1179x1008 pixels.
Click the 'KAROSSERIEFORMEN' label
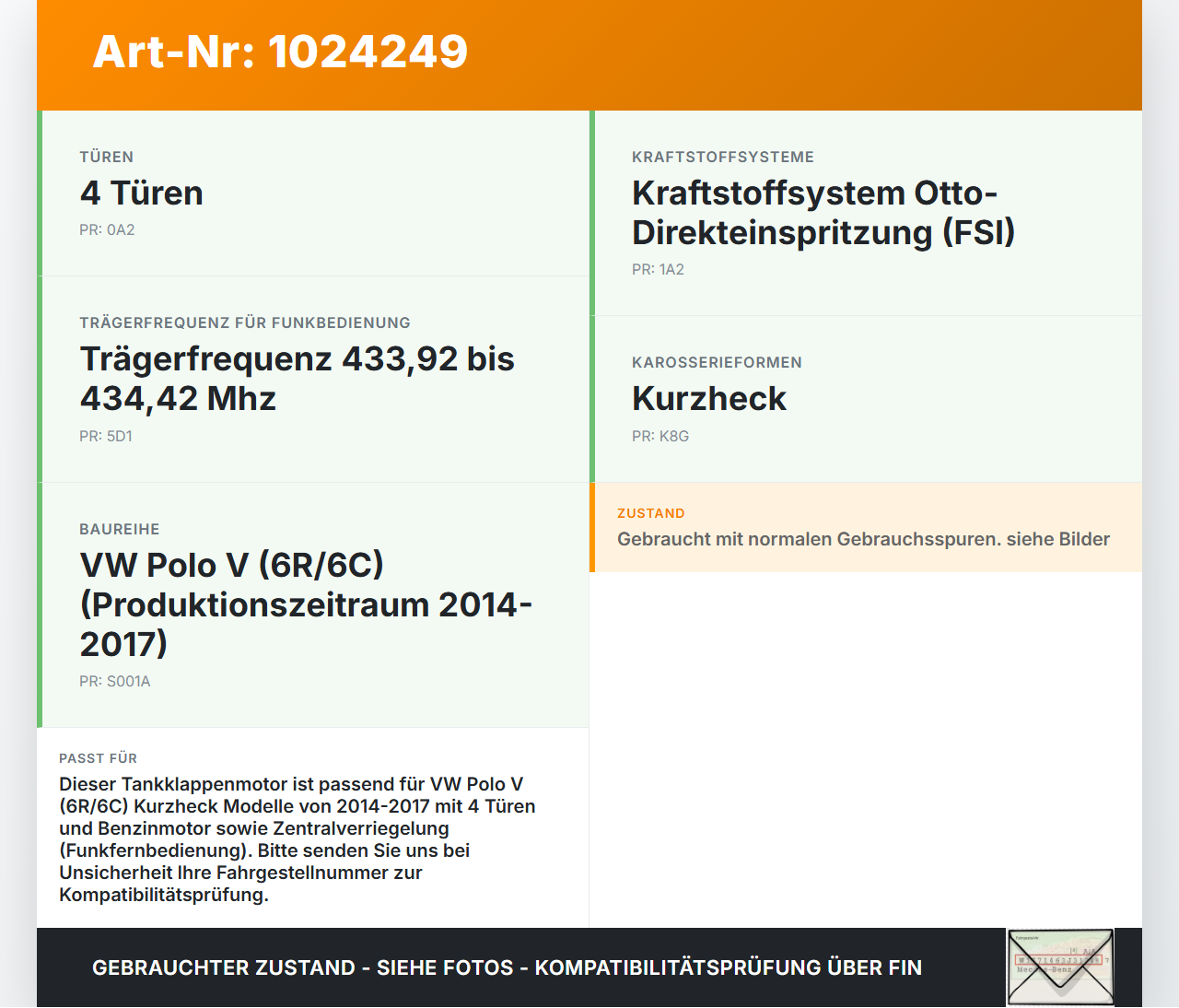click(717, 362)
